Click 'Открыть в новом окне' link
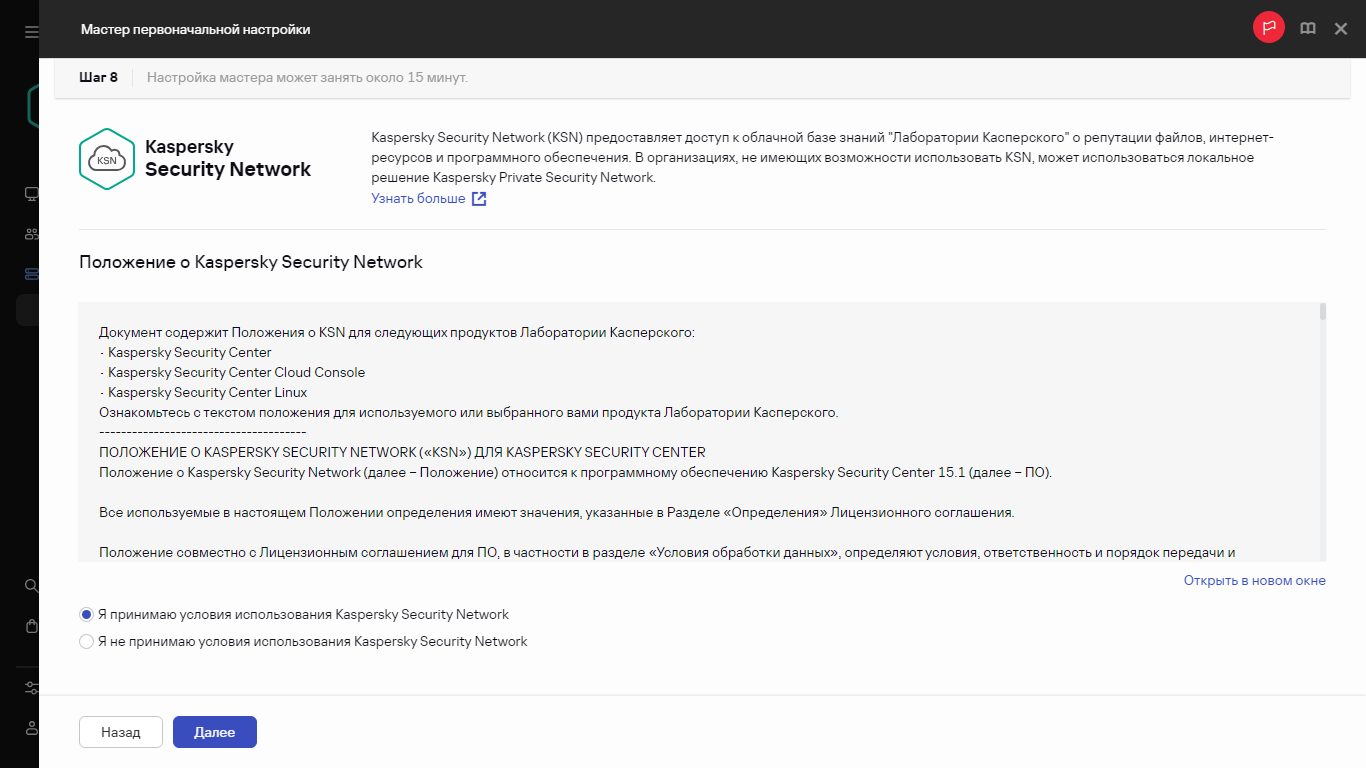1366x768 pixels. tap(1257, 580)
